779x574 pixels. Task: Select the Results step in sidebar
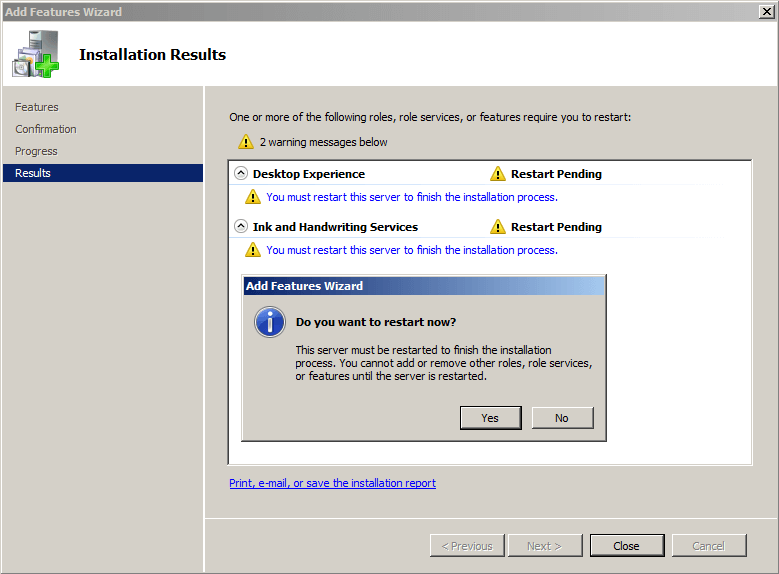[x=33, y=173]
